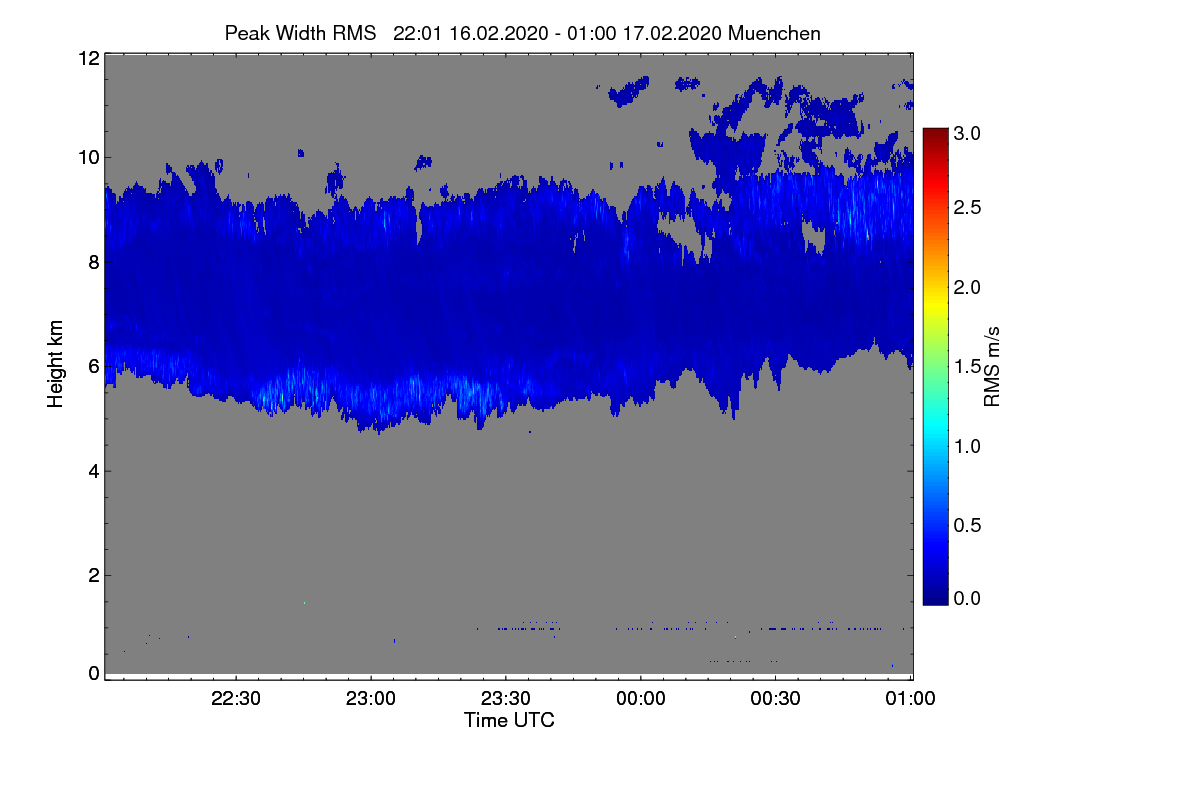Click the 23:30 time axis label
Screen dimensions: 1200x800
pos(506,699)
